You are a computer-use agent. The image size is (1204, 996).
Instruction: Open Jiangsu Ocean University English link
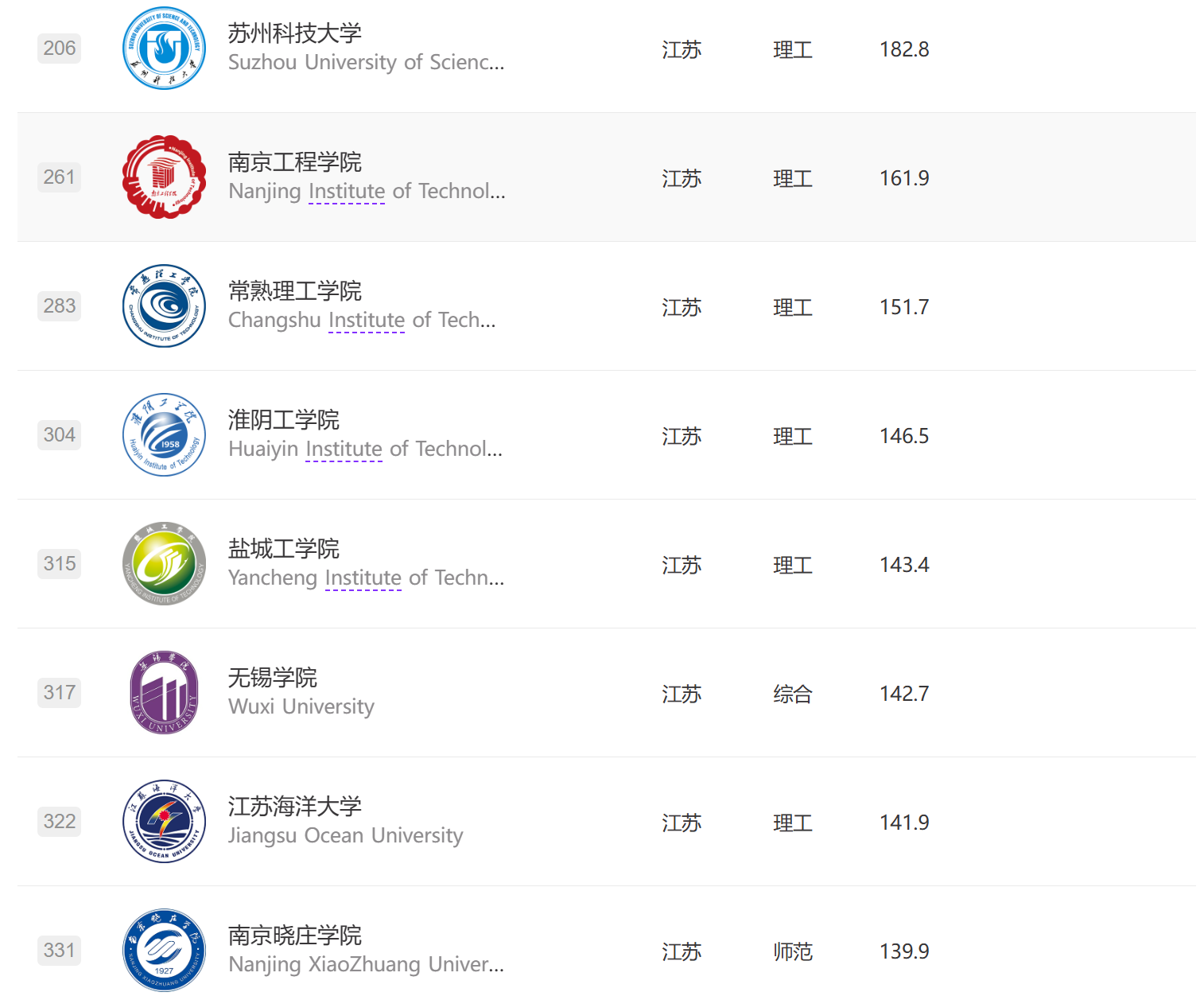tap(345, 835)
